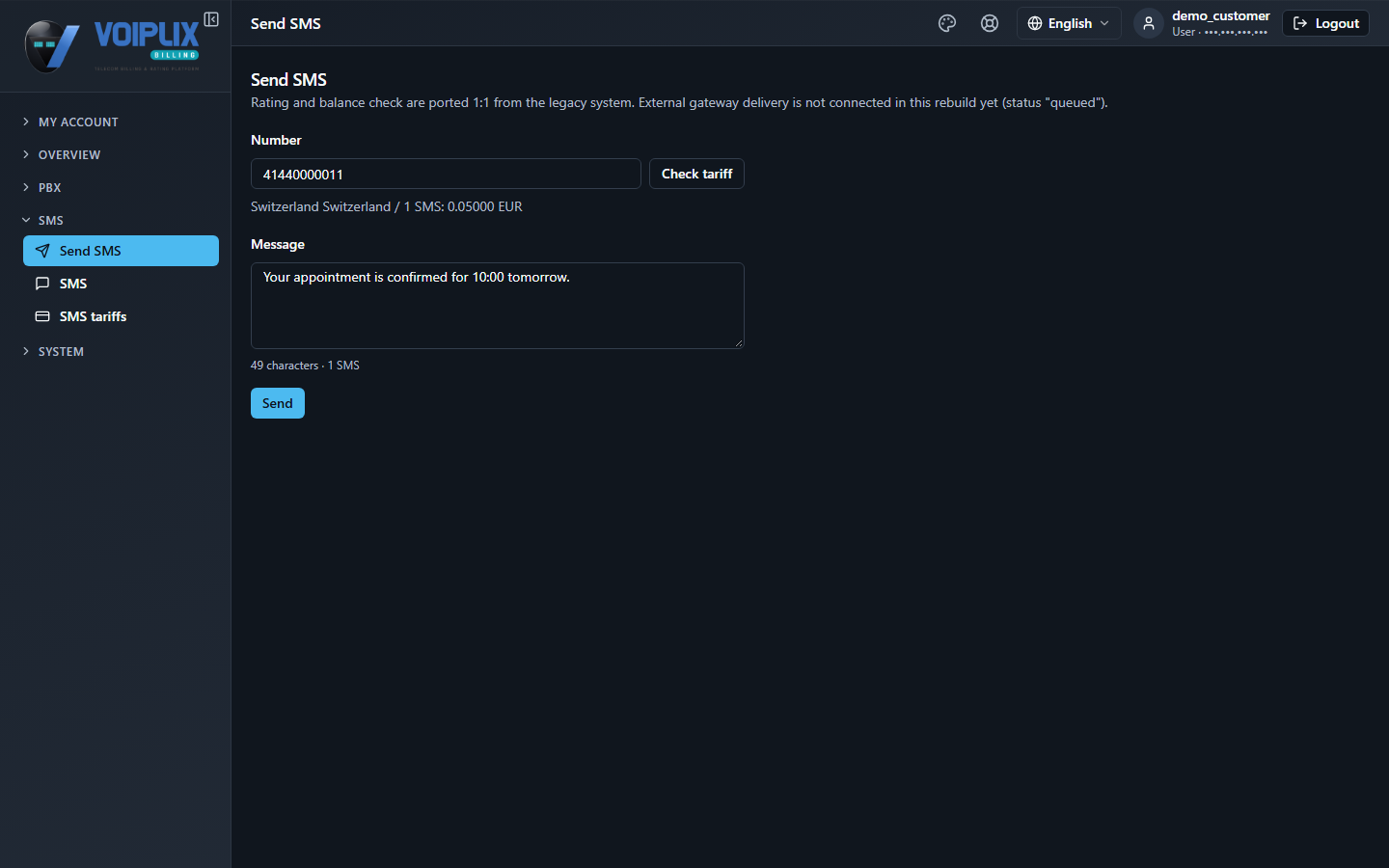
Task: Open the SMS tariffs menu item
Action: pyautogui.click(x=121, y=316)
